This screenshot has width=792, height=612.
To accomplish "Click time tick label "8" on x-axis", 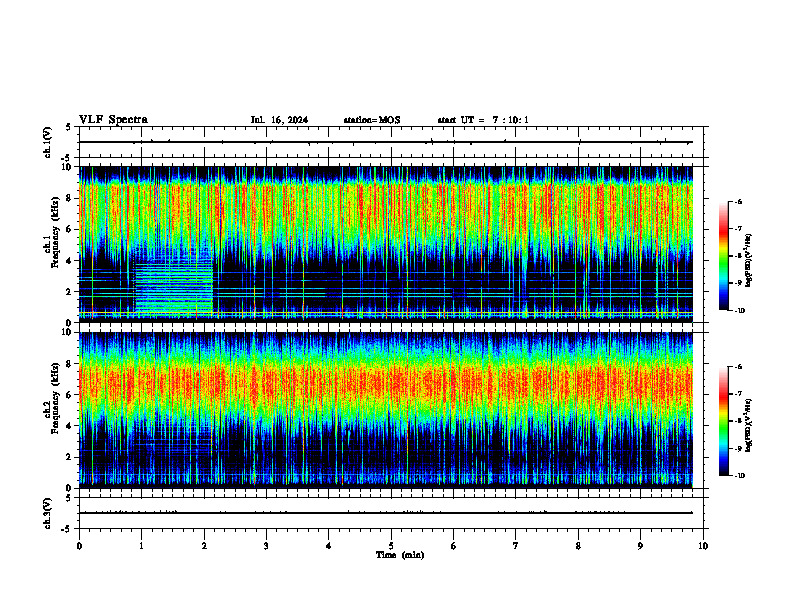I will pos(578,546).
